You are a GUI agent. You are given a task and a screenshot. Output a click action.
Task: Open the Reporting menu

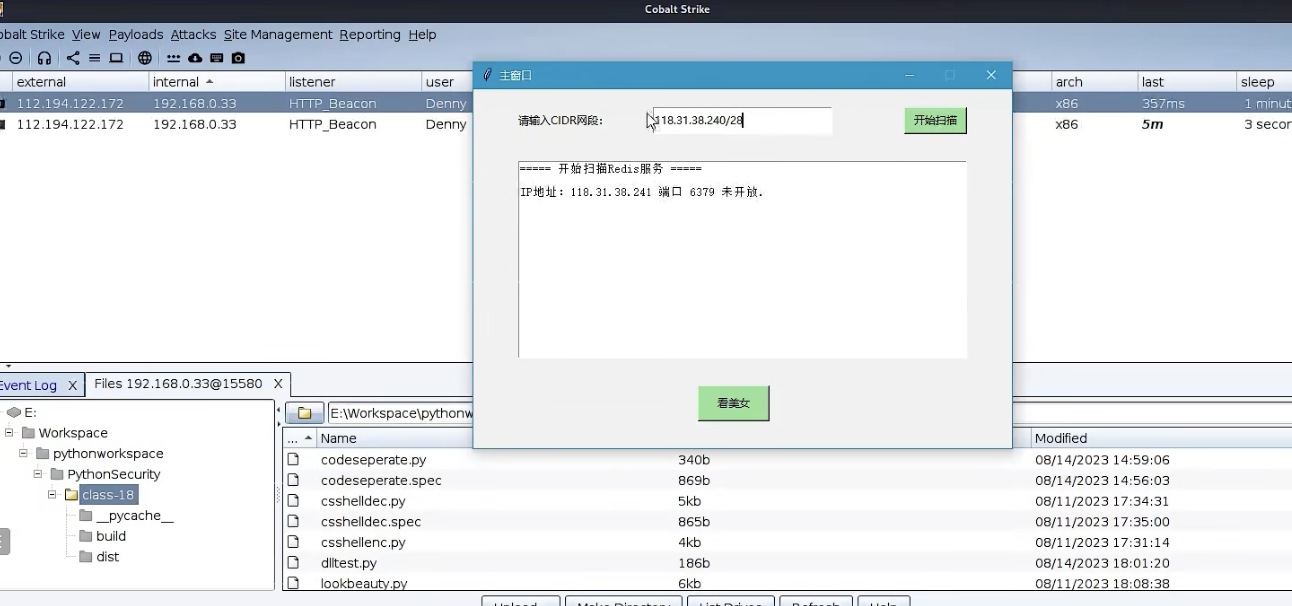pyautogui.click(x=370, y=34)
